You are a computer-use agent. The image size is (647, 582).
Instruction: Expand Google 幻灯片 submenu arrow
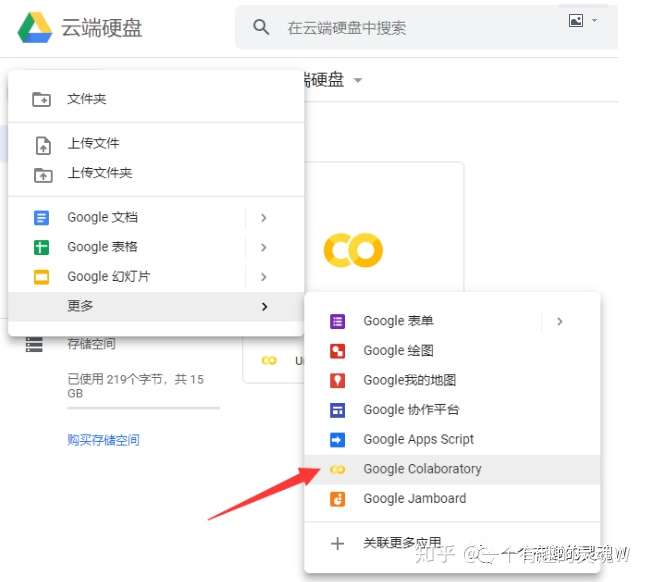[x=264, y=277]
